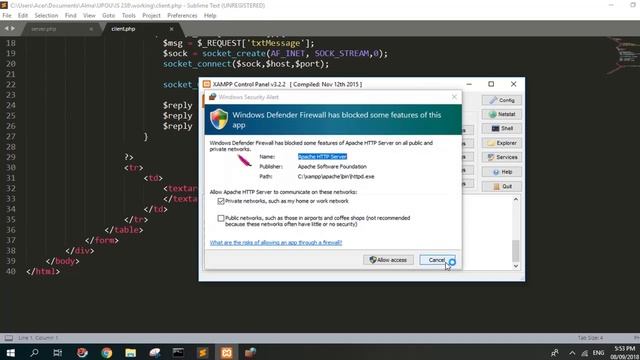The image size is (640, 360).
Task: Open the Edit menu
Action: click(x=23, y=16)
